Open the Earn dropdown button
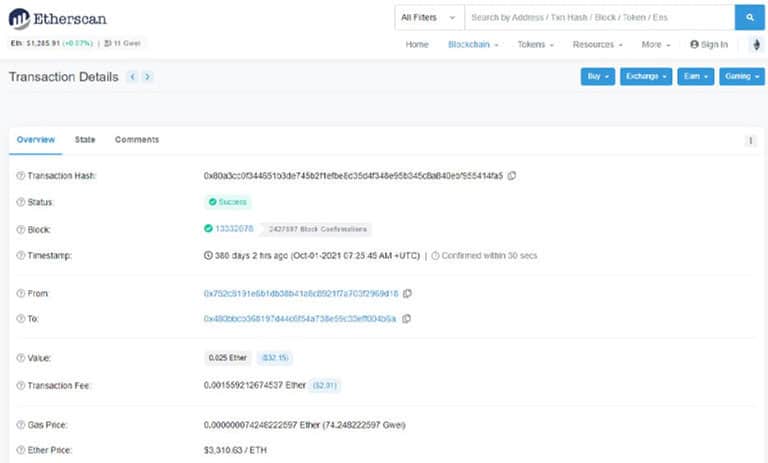This screenshot has height=463, width=768. click(696, 76)
